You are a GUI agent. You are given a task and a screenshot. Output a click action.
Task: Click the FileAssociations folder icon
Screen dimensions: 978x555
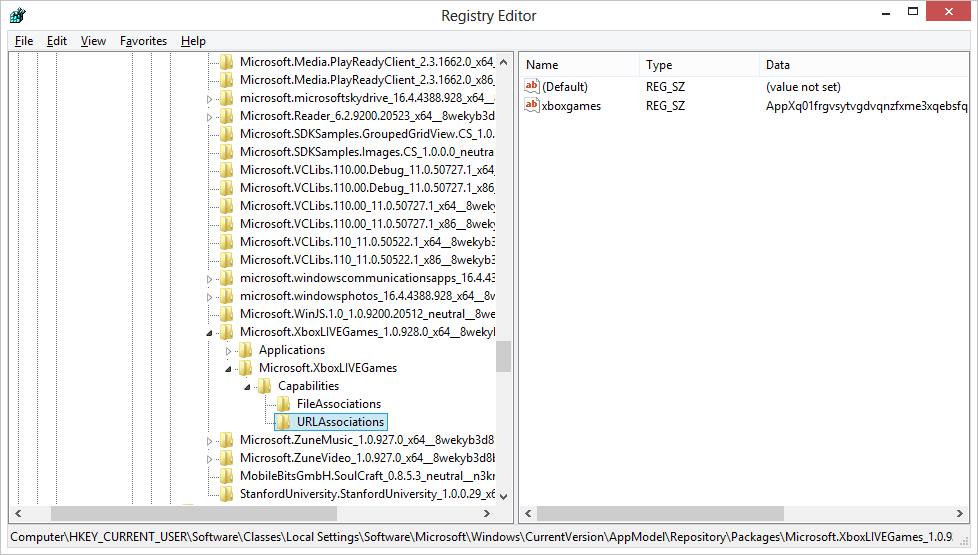point(283,405)
